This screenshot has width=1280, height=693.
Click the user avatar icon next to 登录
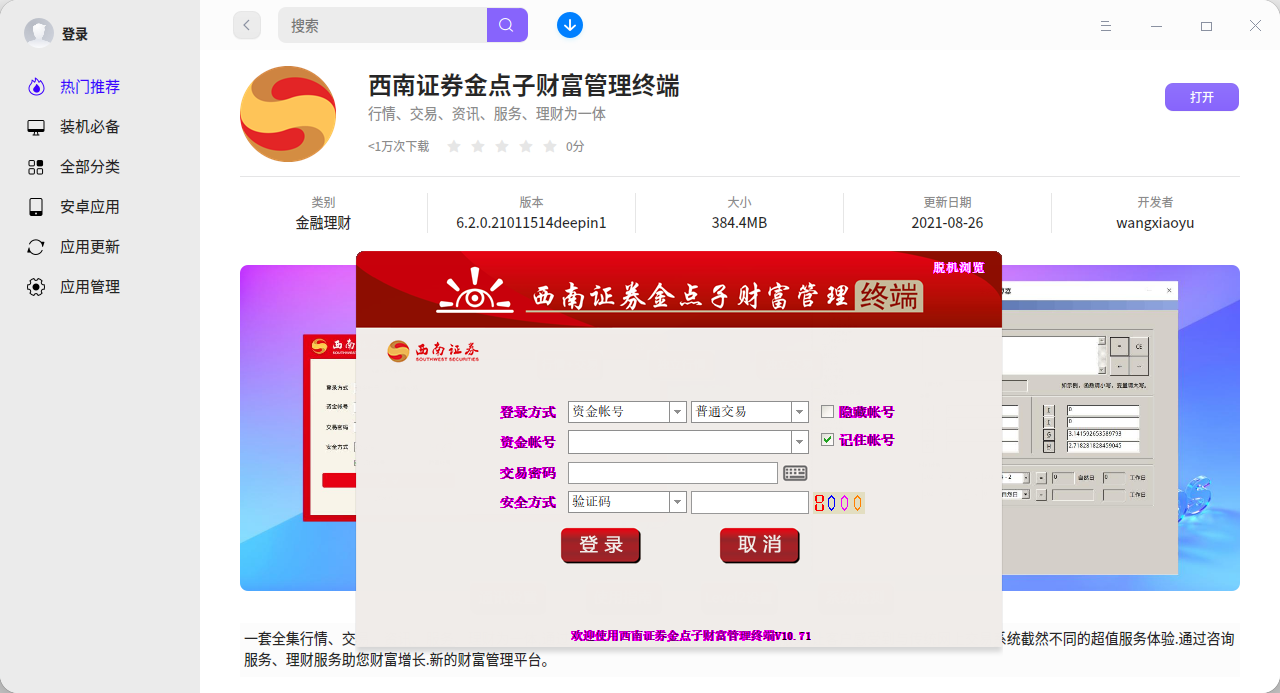coord(39,33)
